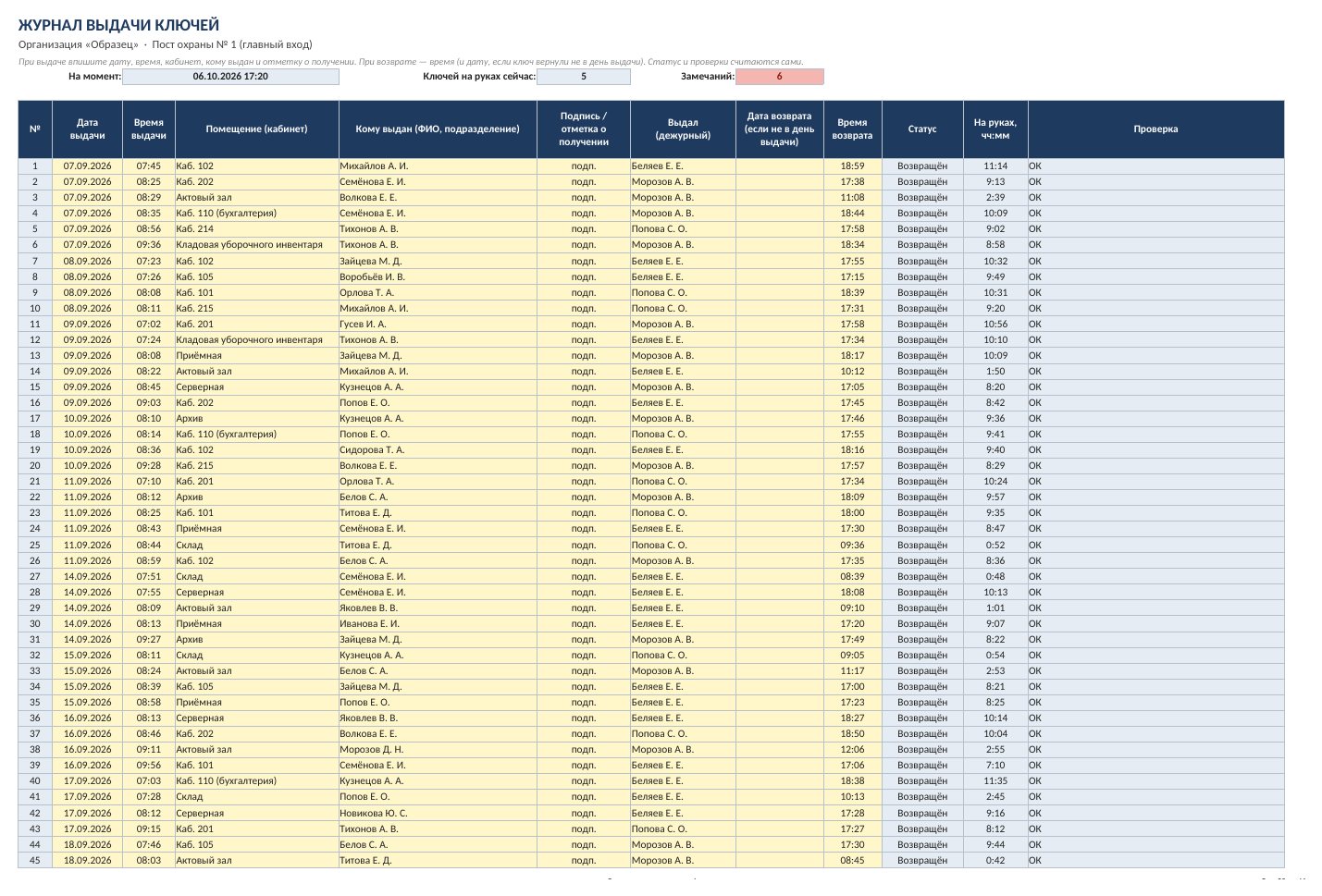Select «Время выдачи» column header
Screen dimensions: 1322x896
point(148,129)
